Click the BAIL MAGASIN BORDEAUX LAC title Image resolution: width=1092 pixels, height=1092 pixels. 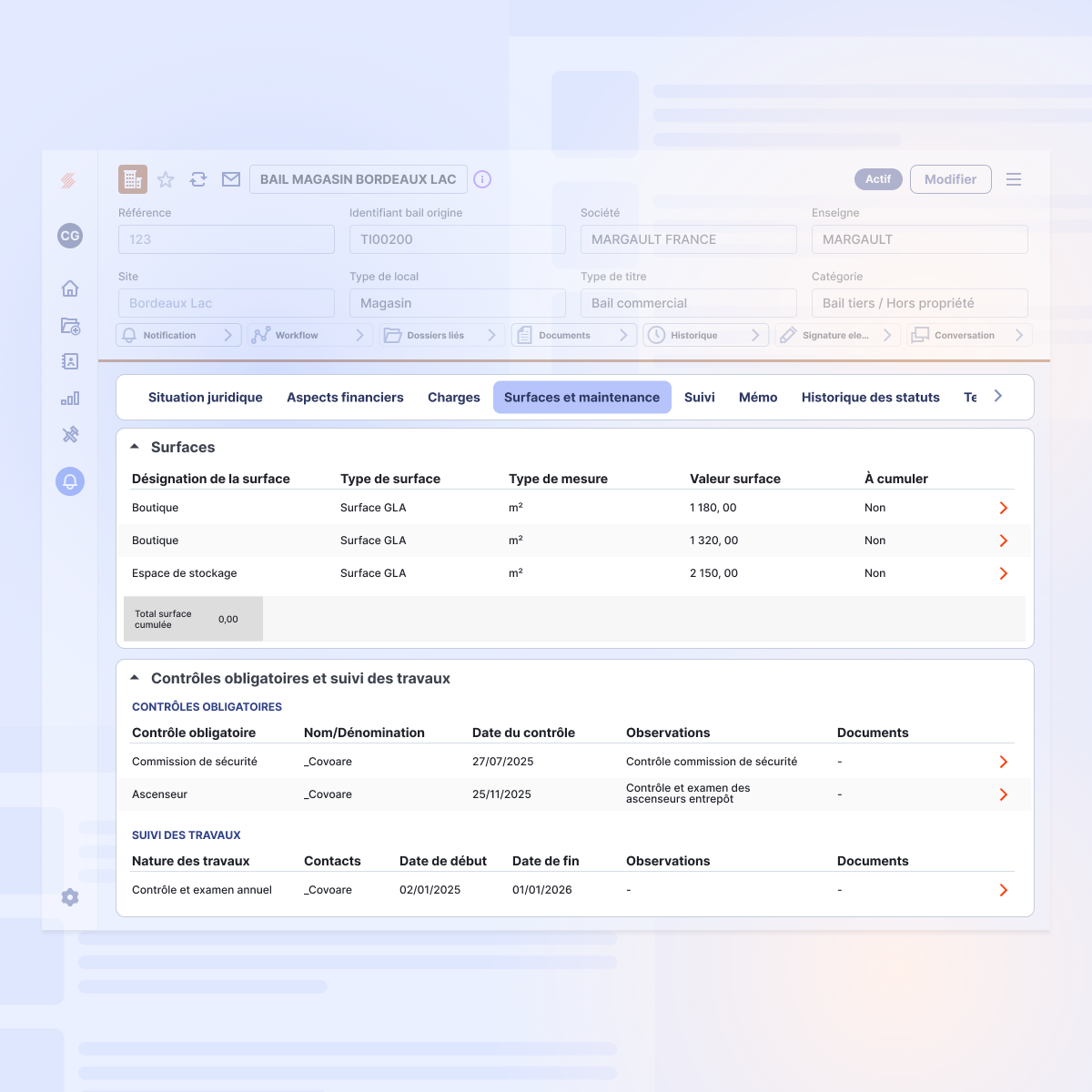click(359, 179)
